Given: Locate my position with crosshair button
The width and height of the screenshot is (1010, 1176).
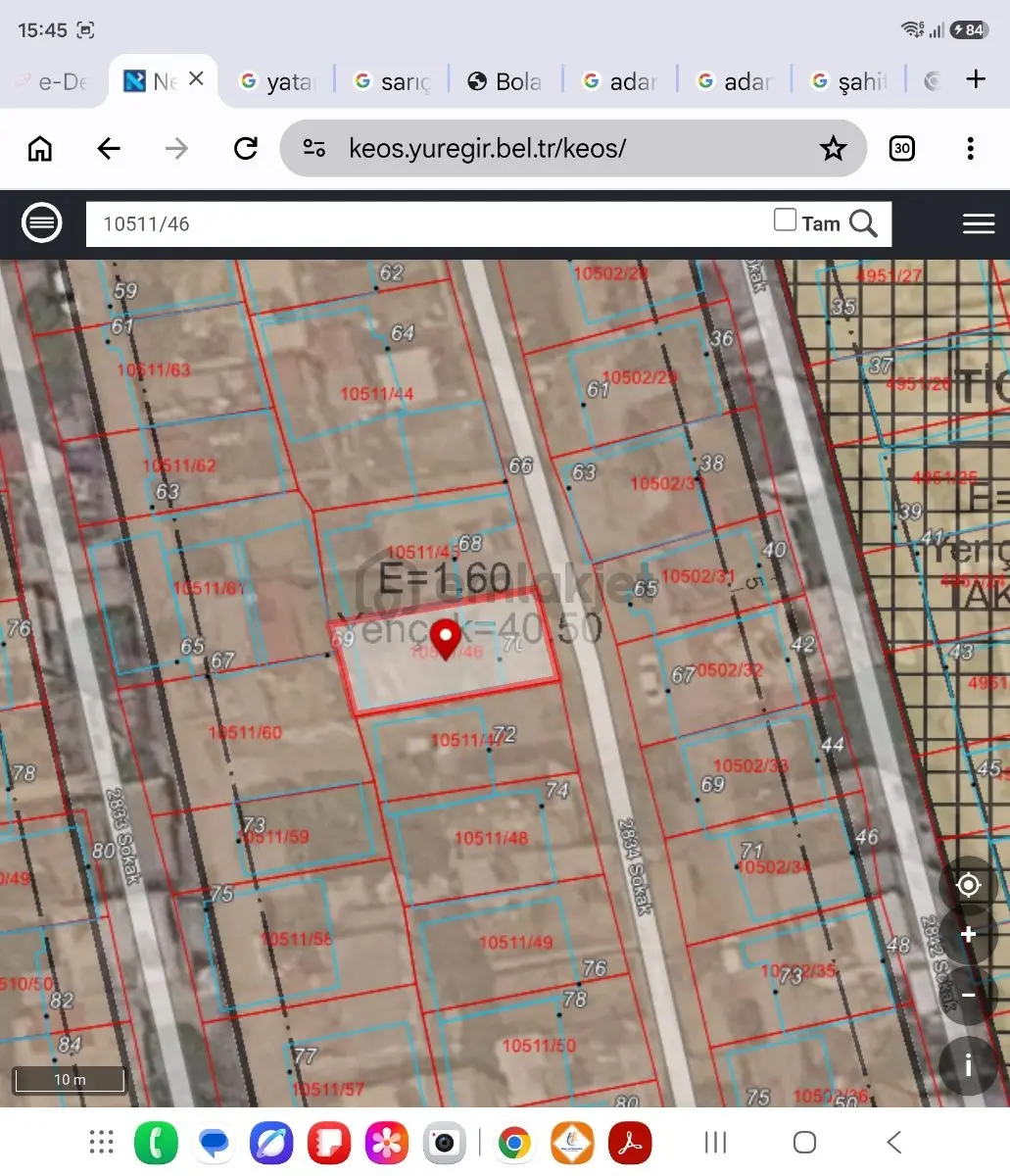Looking at the screenshot, I should tap(968, 885).
